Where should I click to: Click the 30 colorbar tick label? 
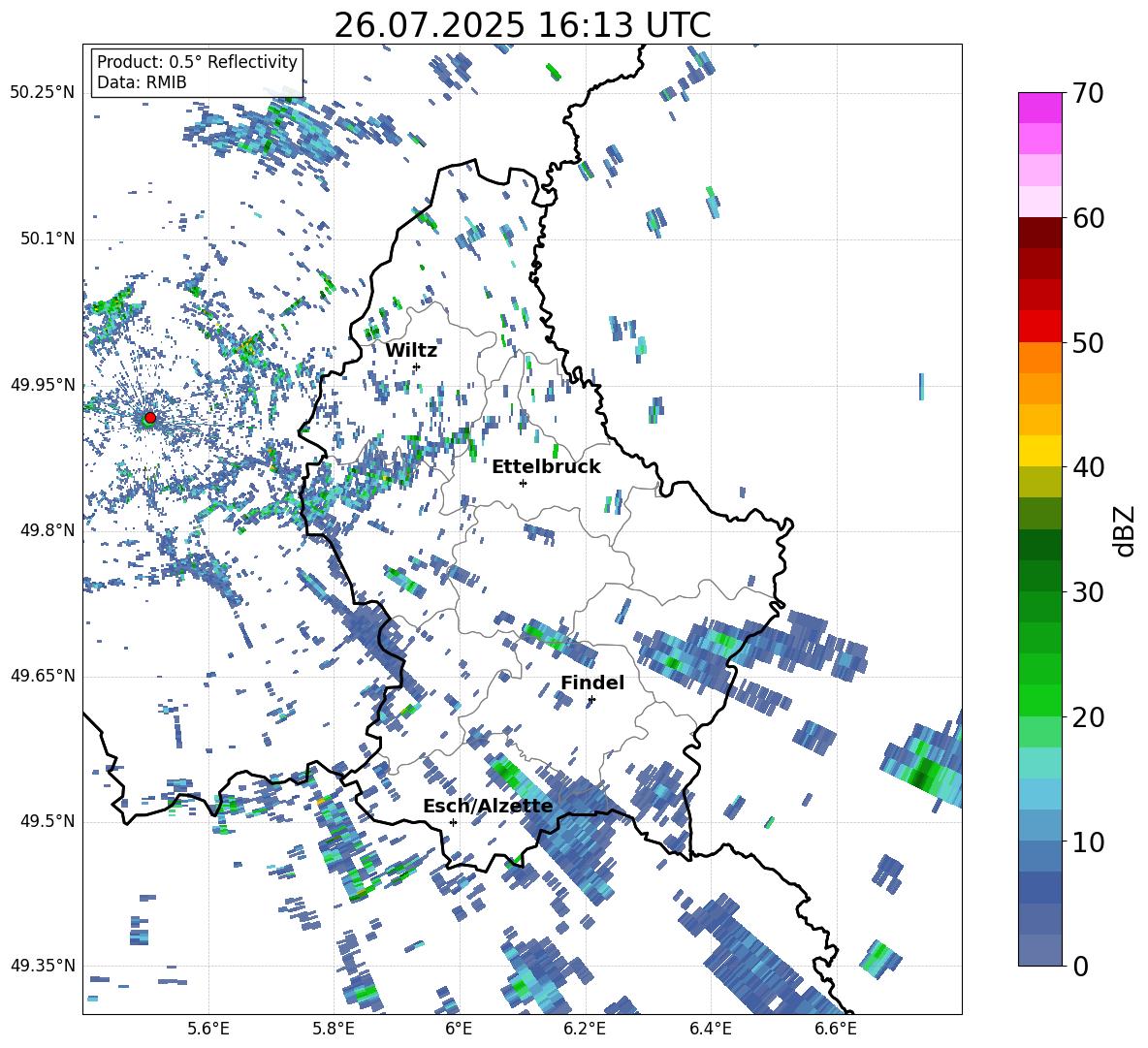pos(1088,592)
